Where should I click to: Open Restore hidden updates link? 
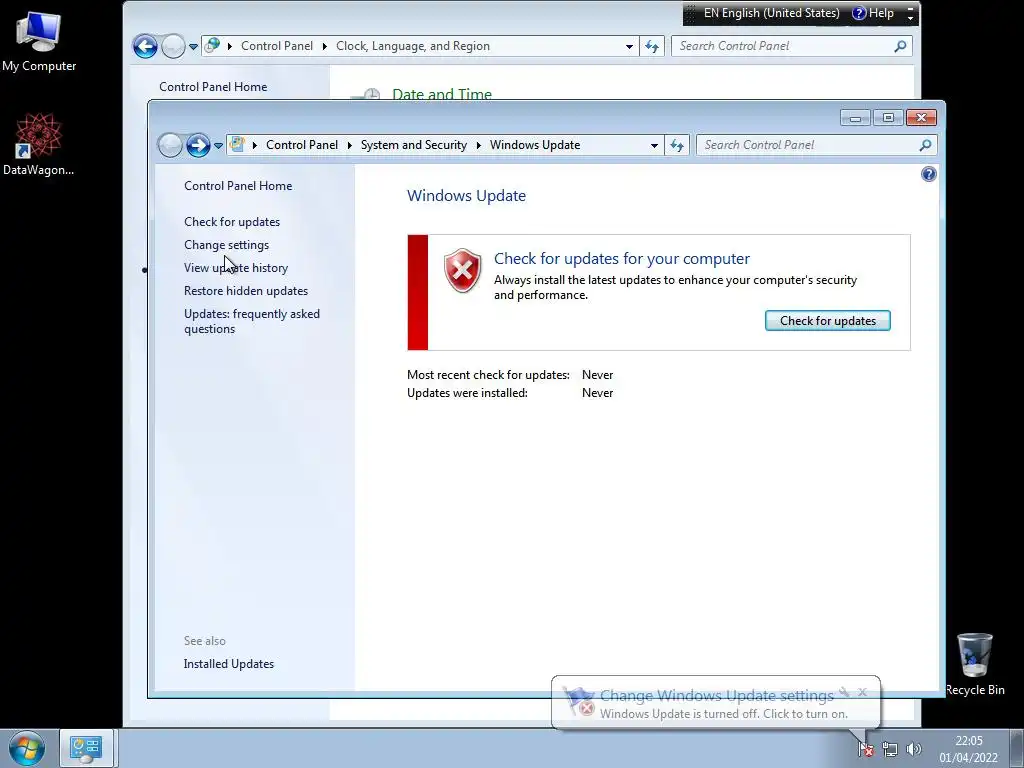pos(246,291)
